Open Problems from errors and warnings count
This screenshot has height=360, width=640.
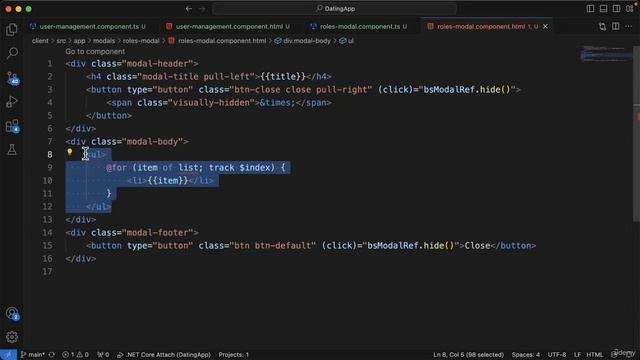tap(75, 355)
